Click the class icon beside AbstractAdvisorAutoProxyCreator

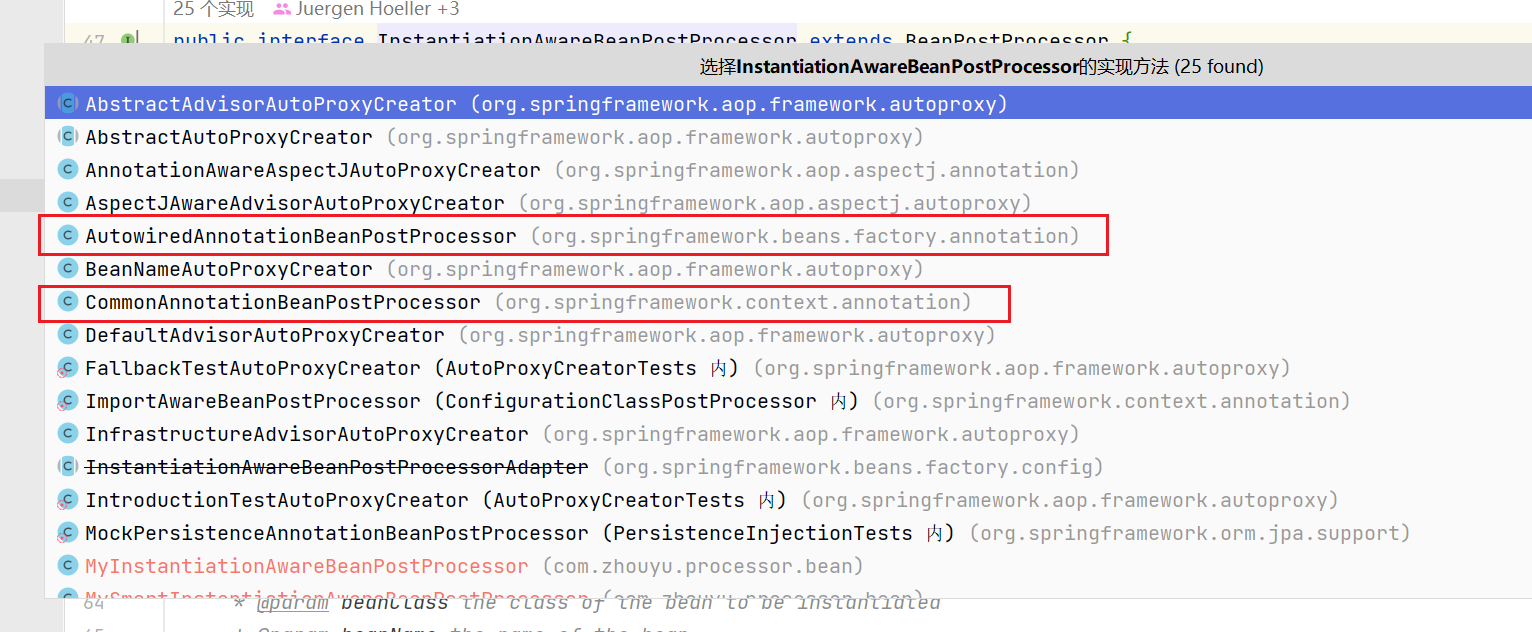pyautogui.click(x=68, y=103)
